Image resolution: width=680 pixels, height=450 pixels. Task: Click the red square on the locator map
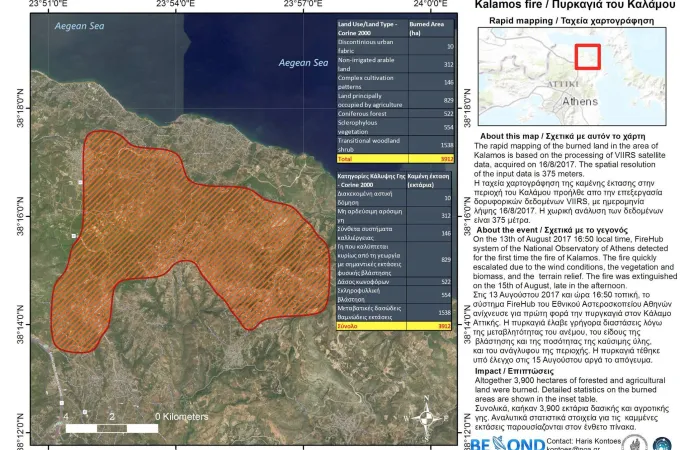tap(588, 57)
